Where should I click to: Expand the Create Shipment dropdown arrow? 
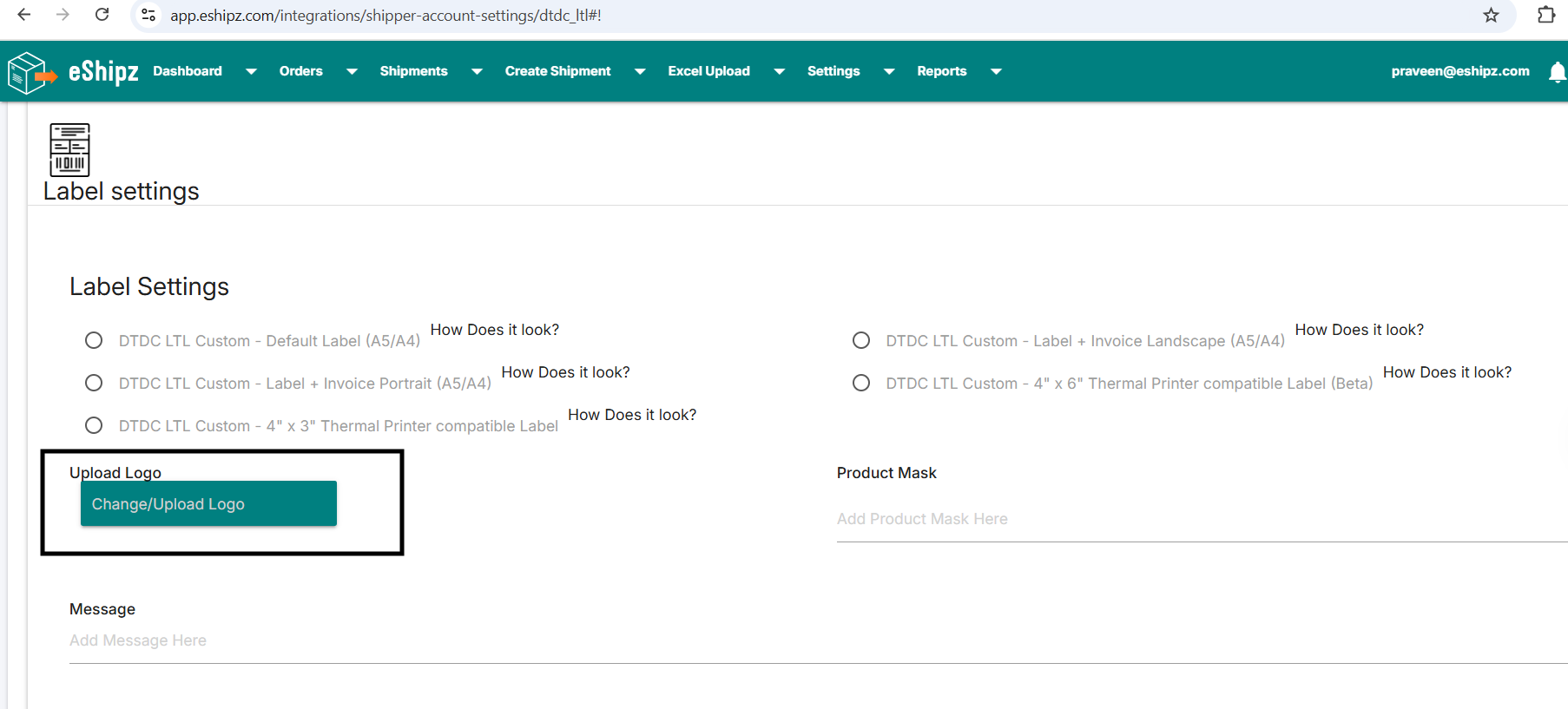point(640,72)
